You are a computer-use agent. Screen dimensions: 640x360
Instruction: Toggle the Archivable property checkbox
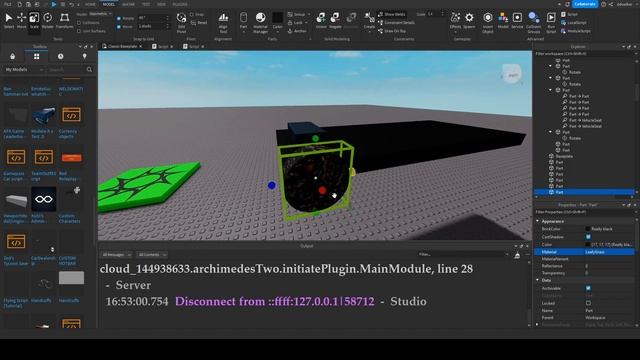click(588, 288)
